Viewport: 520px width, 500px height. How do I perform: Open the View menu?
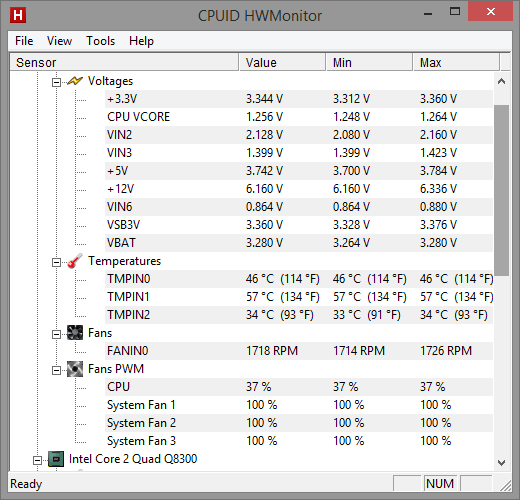tap(59, 41)
